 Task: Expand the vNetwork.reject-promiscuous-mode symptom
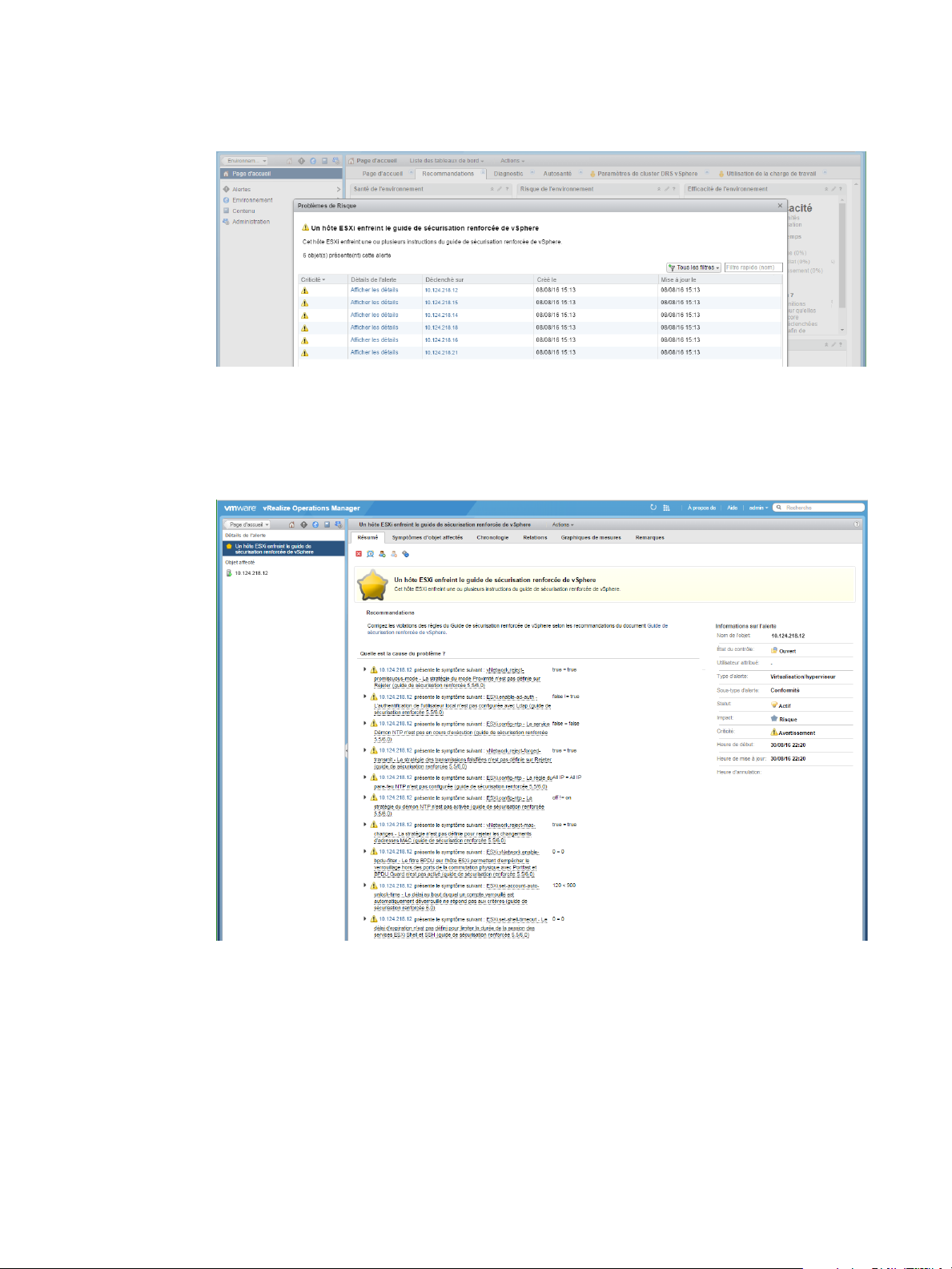[364, 669]
